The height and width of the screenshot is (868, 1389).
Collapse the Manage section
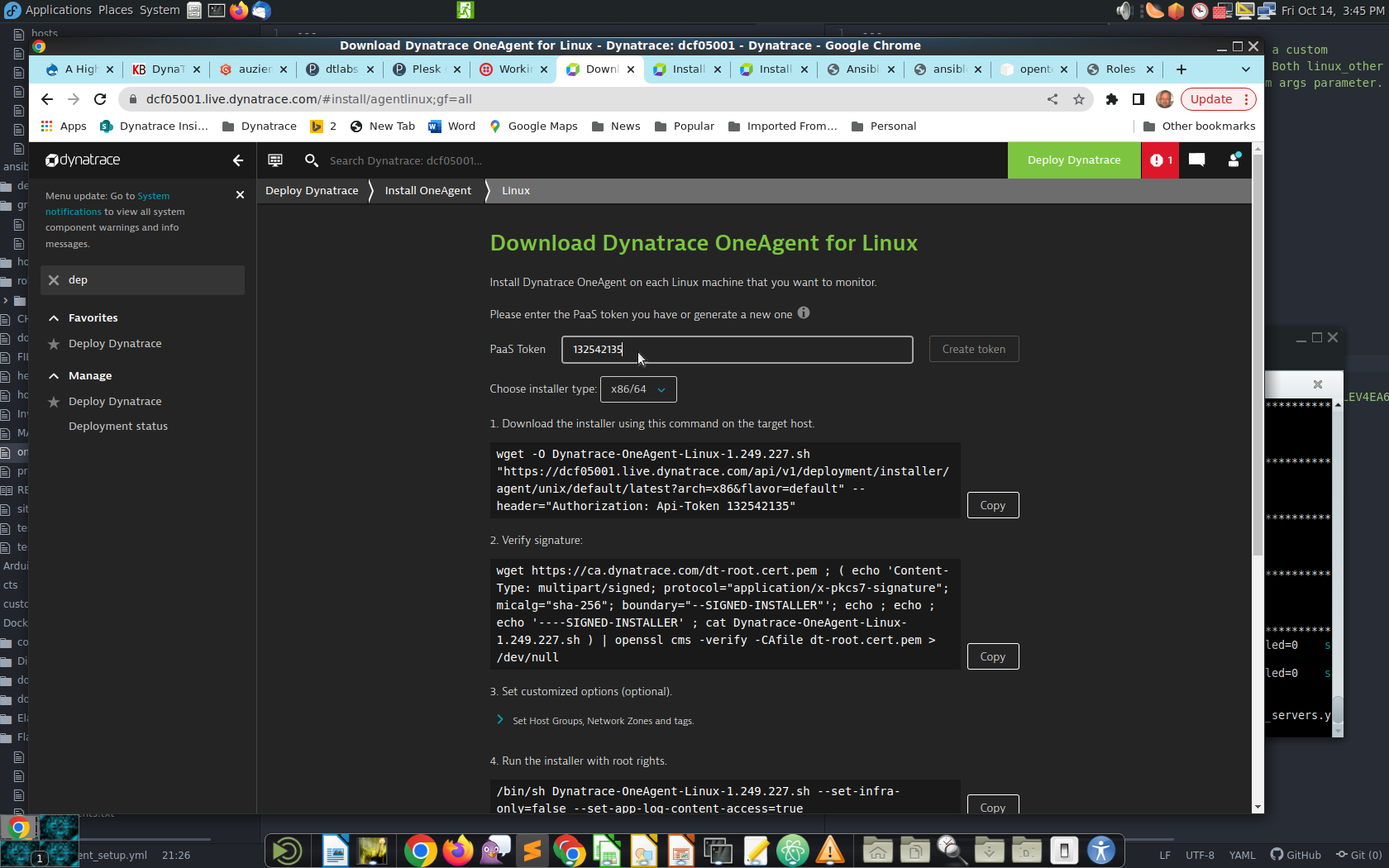coord(54,376)
